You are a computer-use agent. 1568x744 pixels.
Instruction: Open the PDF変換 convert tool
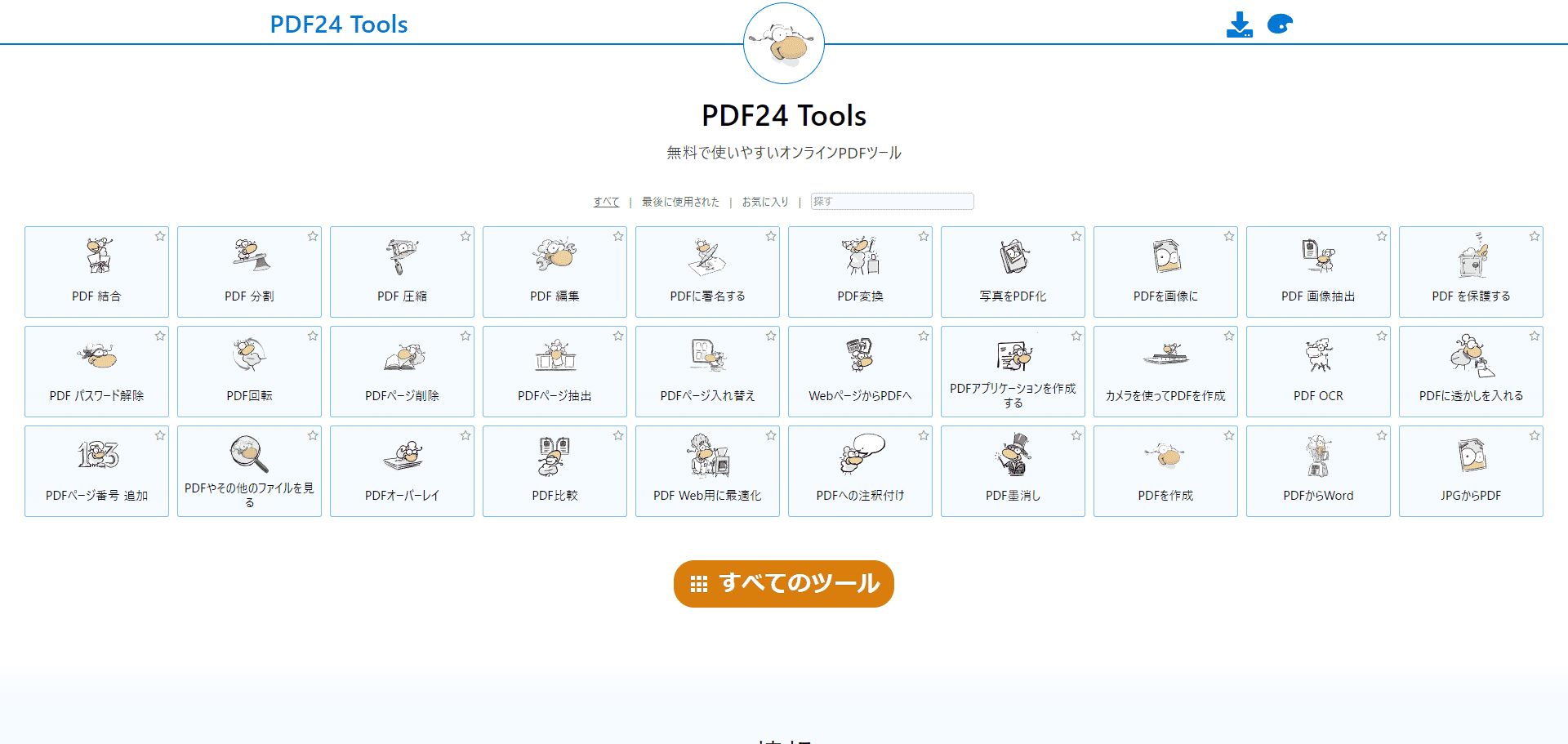pos(860,272)
